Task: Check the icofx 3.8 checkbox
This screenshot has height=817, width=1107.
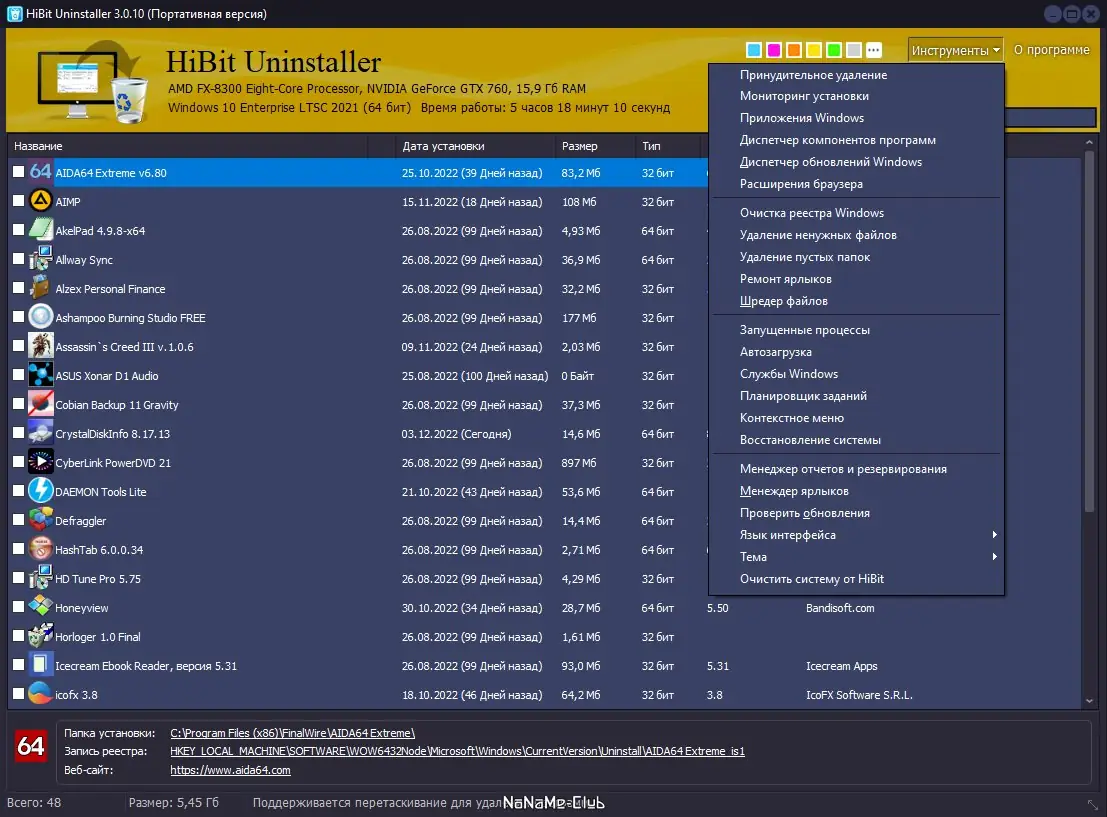Action: pyautogui.click(x=18, y=693)
